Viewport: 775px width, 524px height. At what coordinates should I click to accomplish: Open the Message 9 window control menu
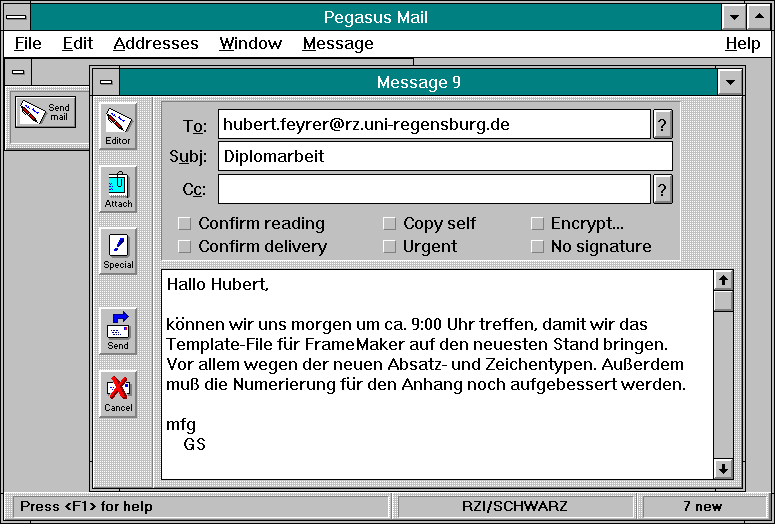[x=106, y=82]
